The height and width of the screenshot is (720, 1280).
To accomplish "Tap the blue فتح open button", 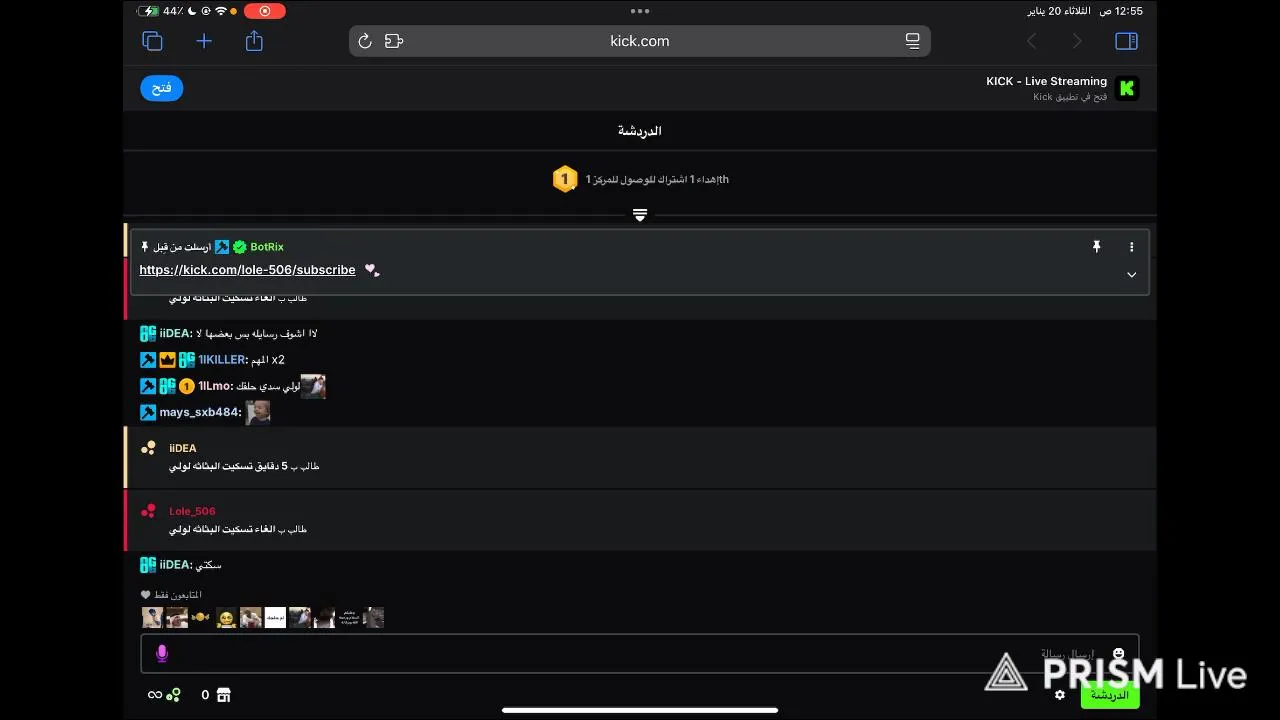I will click(162, 88).
